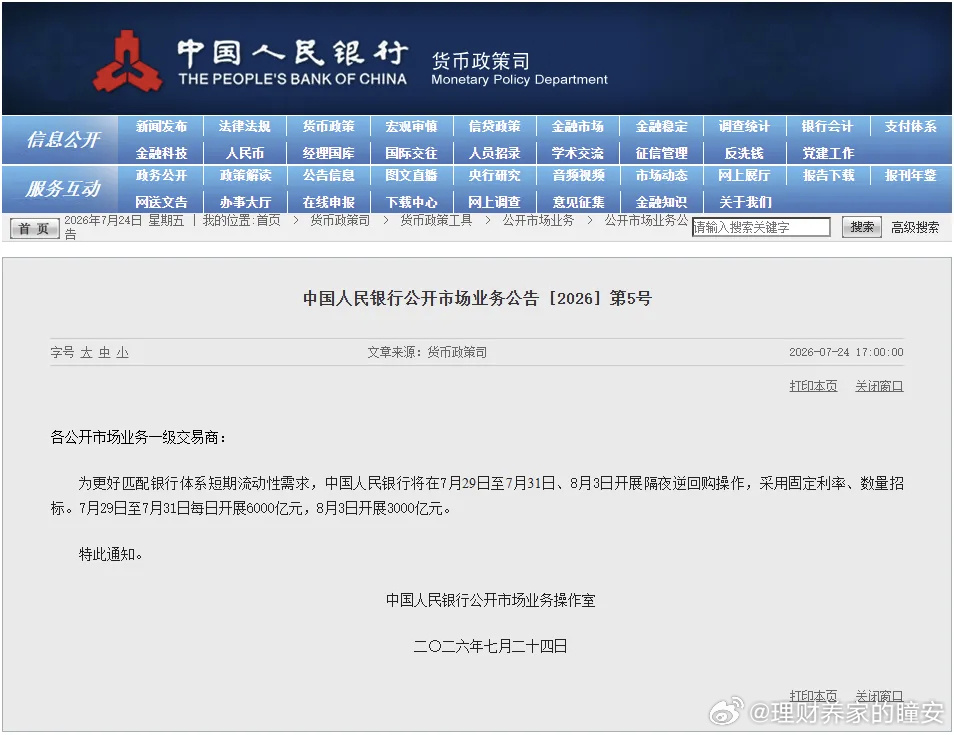Viewport: 954px width, 735px height.
Task: Select 党建工作 in the navigation
Action: pyautogui.click(x=827, y=153)
